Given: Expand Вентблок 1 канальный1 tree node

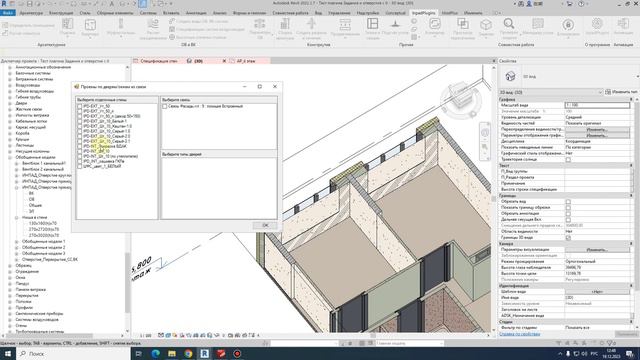Looking at the screenshot, I should tap(17, 163).
